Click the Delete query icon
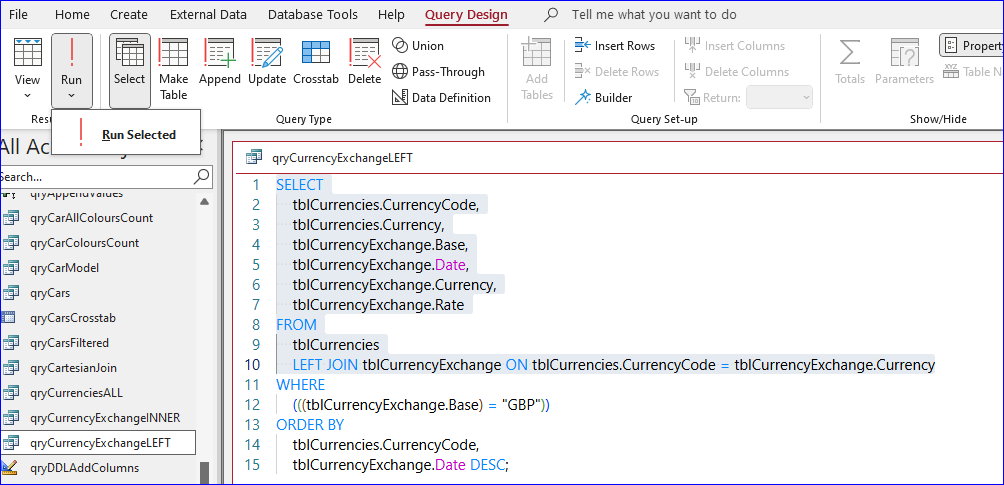Viewport: 1004px width, 485px height. pos(364,53)
